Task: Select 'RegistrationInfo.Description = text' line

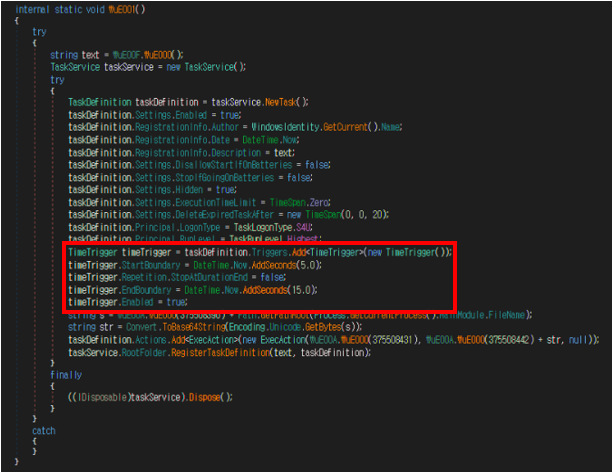Action: coord(181,152)
